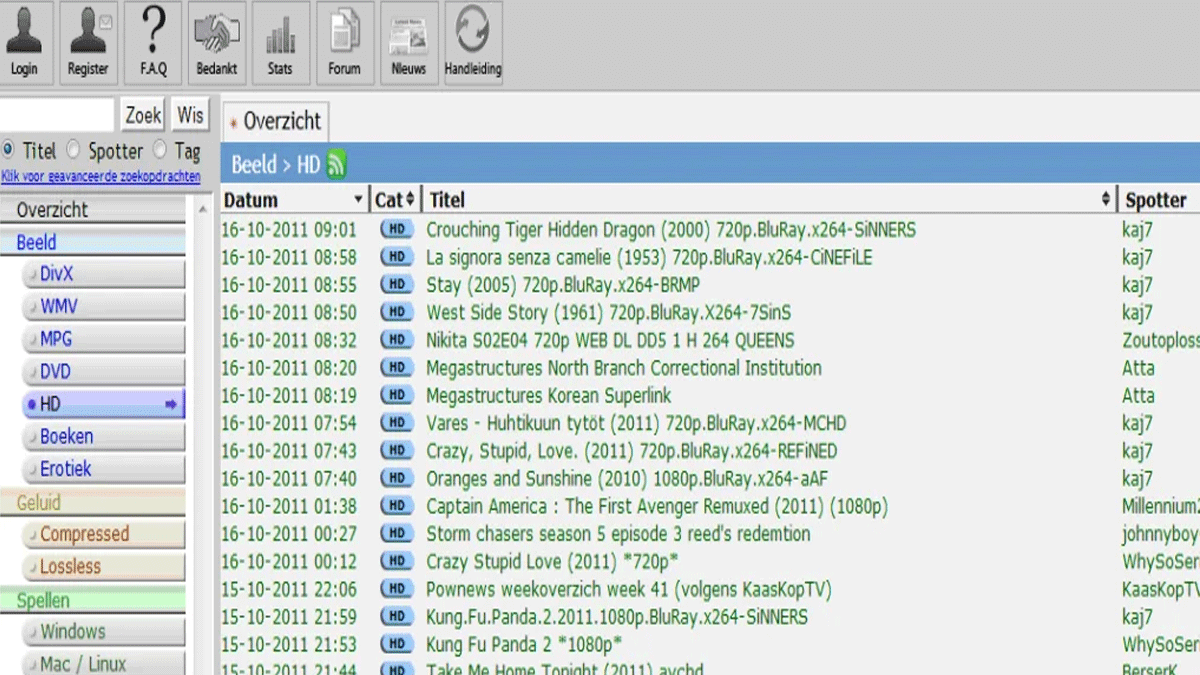1200x675 pixels.
Task: Open the Forum documents icon
Action: tap(344, 42)
